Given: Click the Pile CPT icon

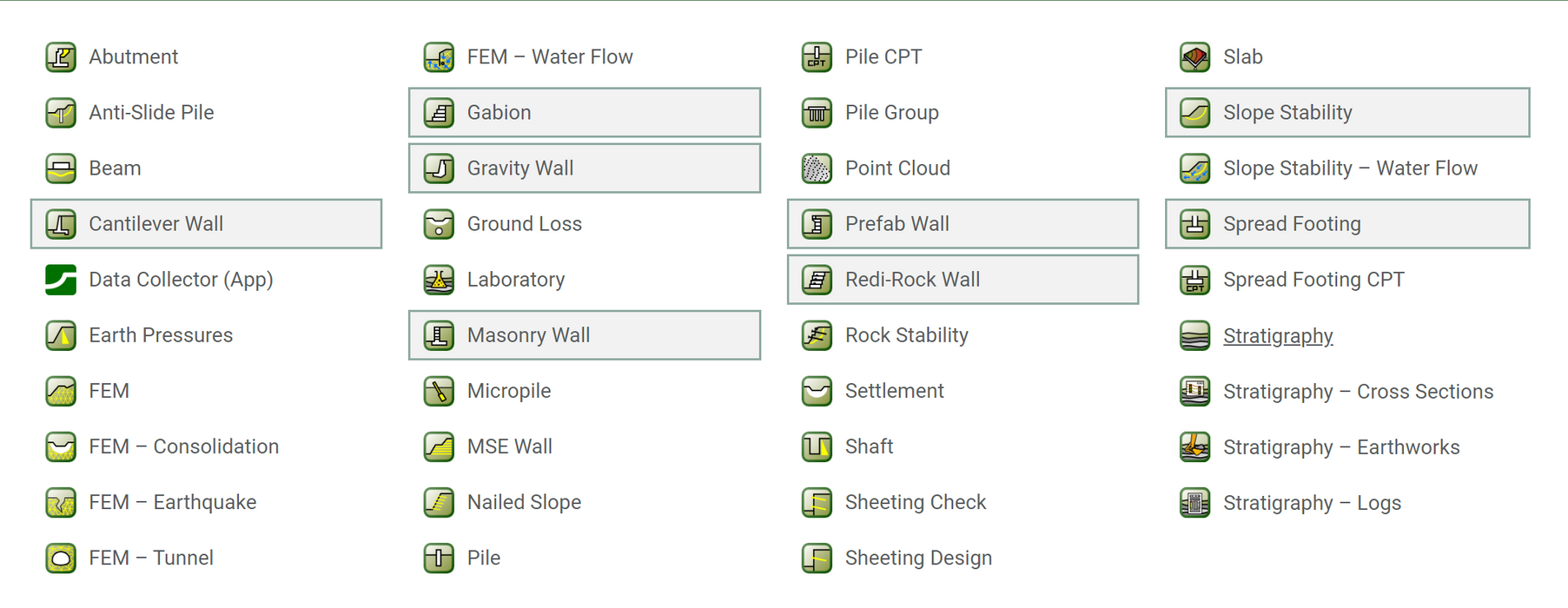Looking at the screenshot, I should coord(817,57).
